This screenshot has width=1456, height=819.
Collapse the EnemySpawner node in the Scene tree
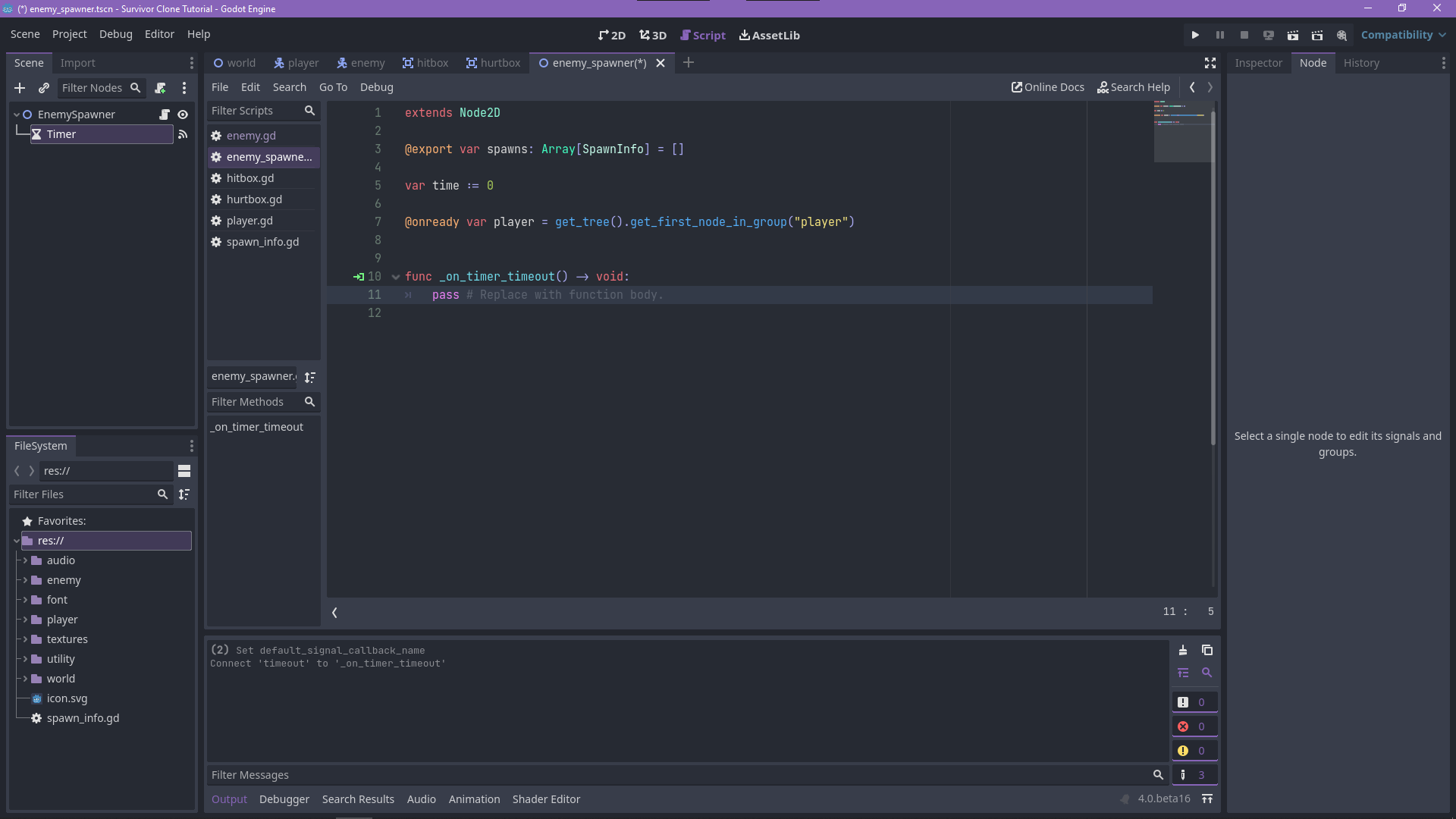tap(17, 115)
